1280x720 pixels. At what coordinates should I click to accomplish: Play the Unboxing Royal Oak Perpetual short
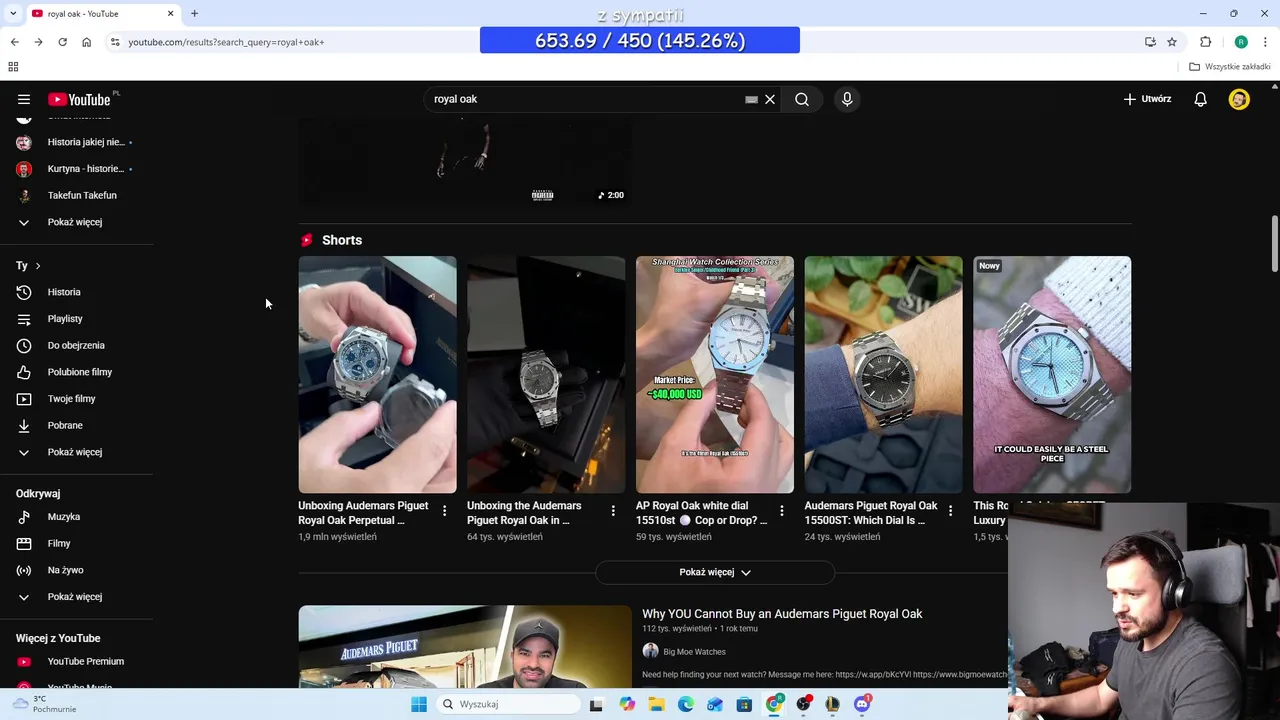point(377,375)
